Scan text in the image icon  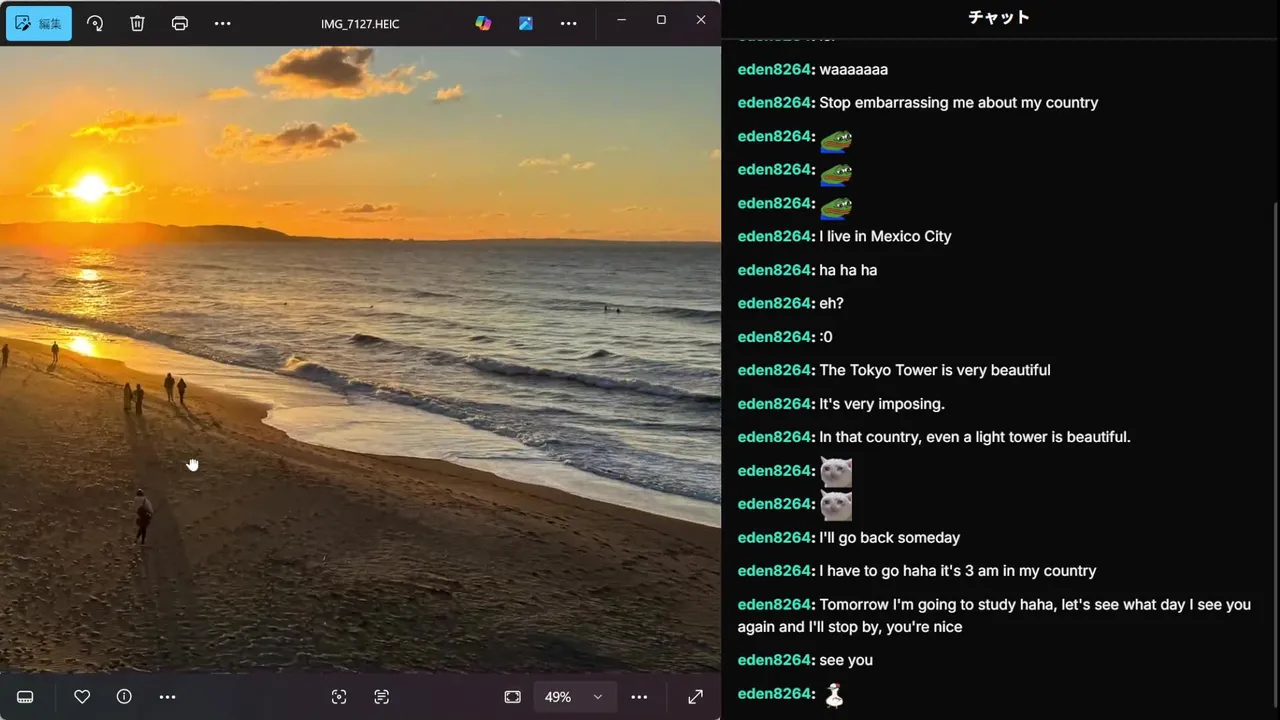tap(381, 697)
